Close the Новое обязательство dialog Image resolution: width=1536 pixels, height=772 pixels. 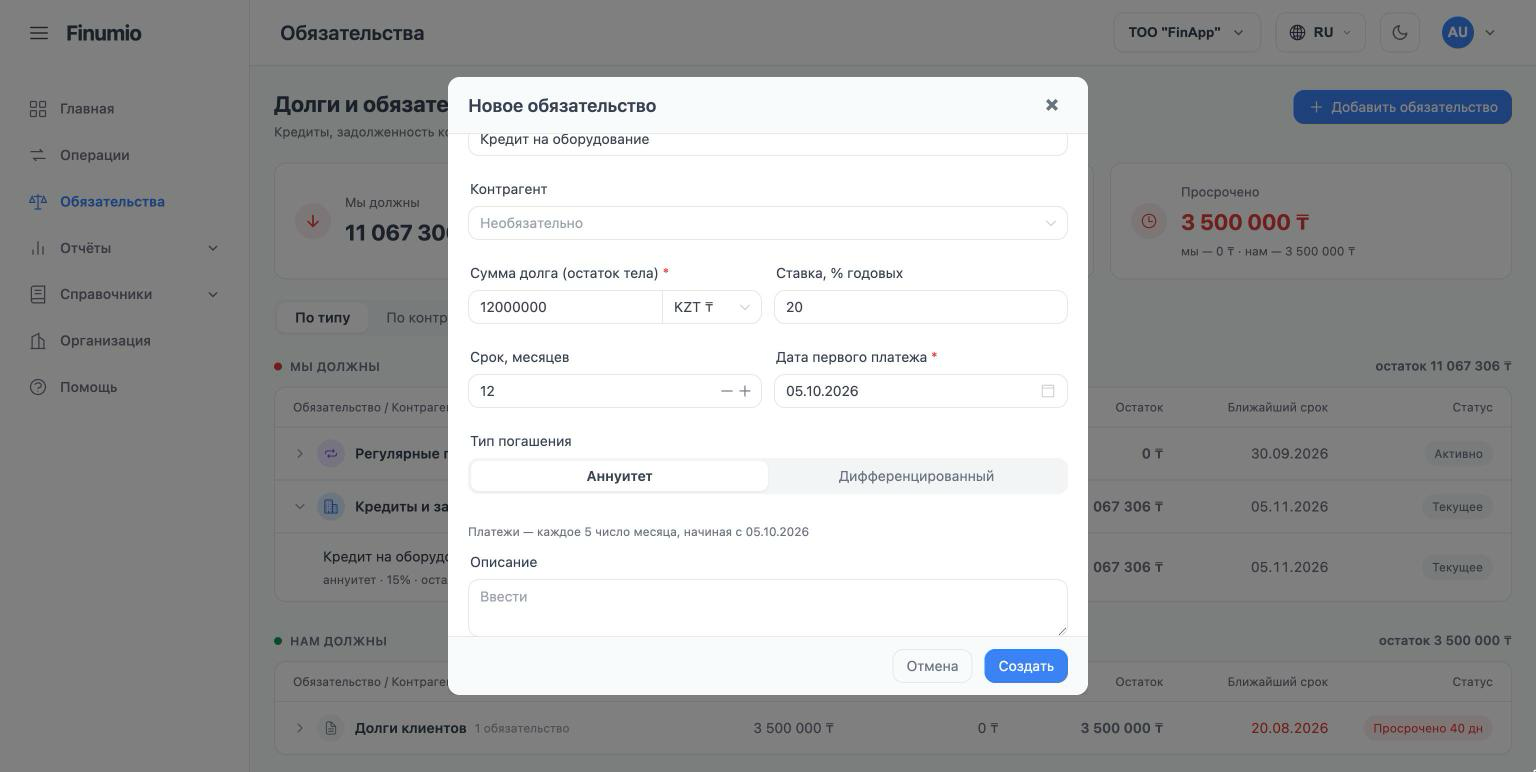tap(1051, 105)
